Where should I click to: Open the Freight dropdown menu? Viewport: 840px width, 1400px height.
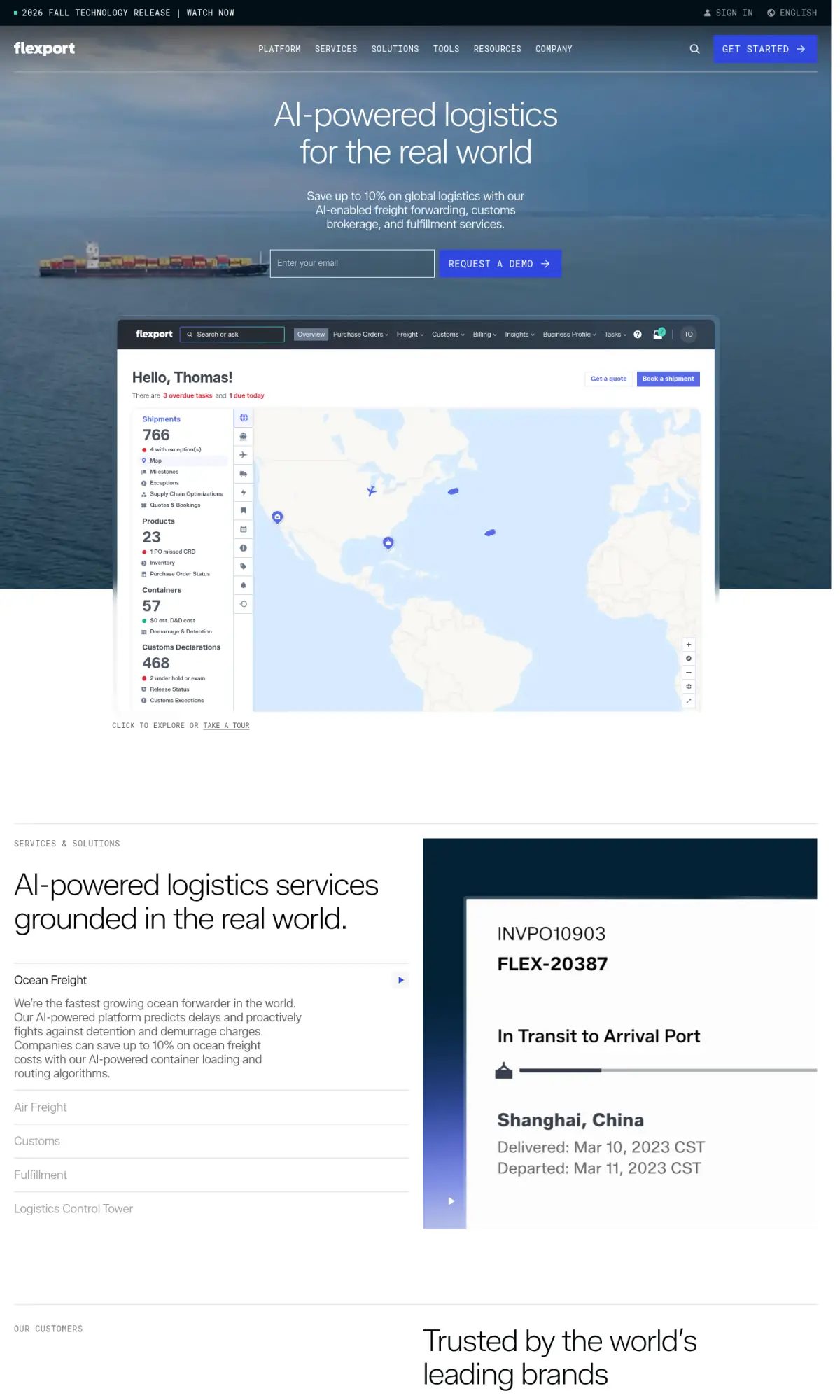pyautogui.click(x=410, y=335)
